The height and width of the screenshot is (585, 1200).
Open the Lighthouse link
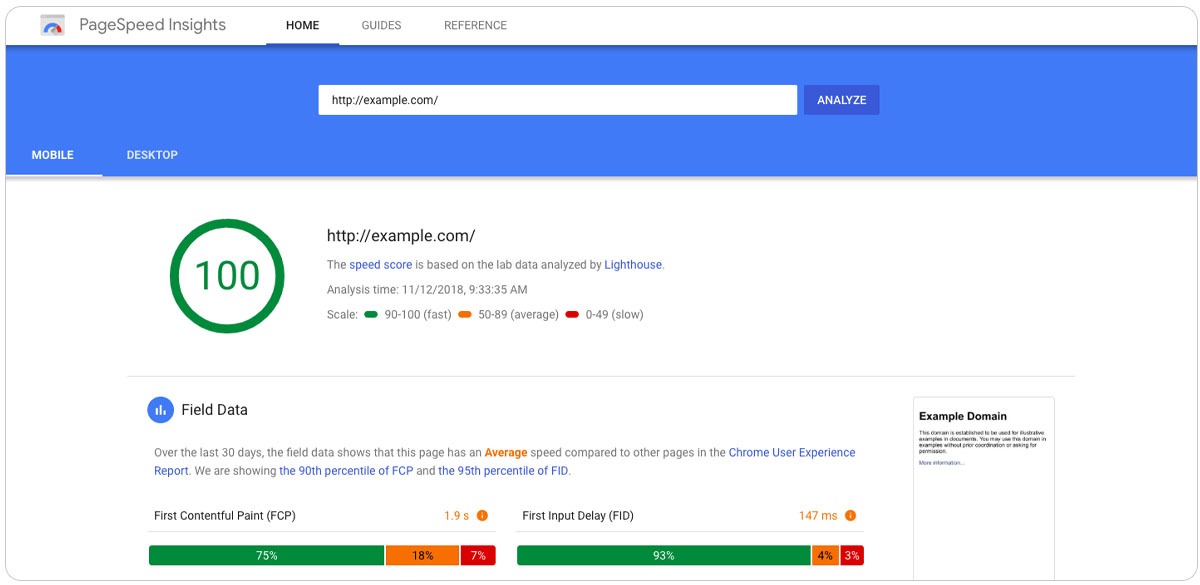click(632, 264)
